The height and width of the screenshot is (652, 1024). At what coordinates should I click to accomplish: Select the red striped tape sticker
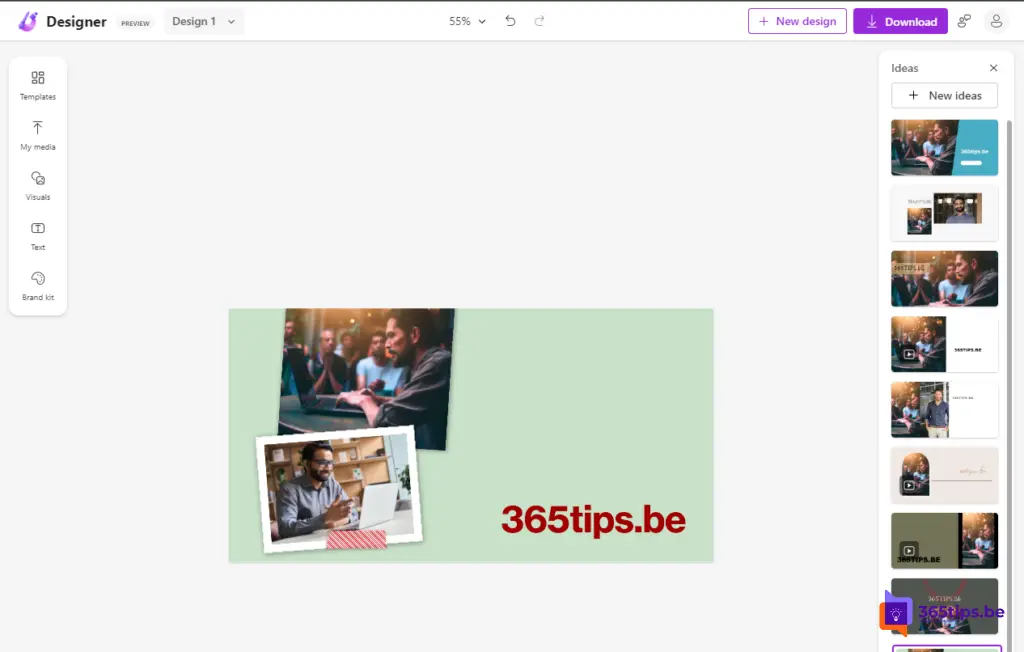click(x=357, y=539)
